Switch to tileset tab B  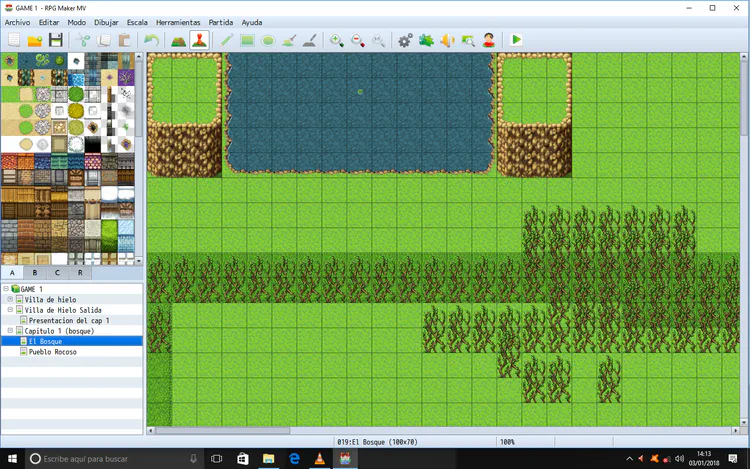click(x=34, y=273)
